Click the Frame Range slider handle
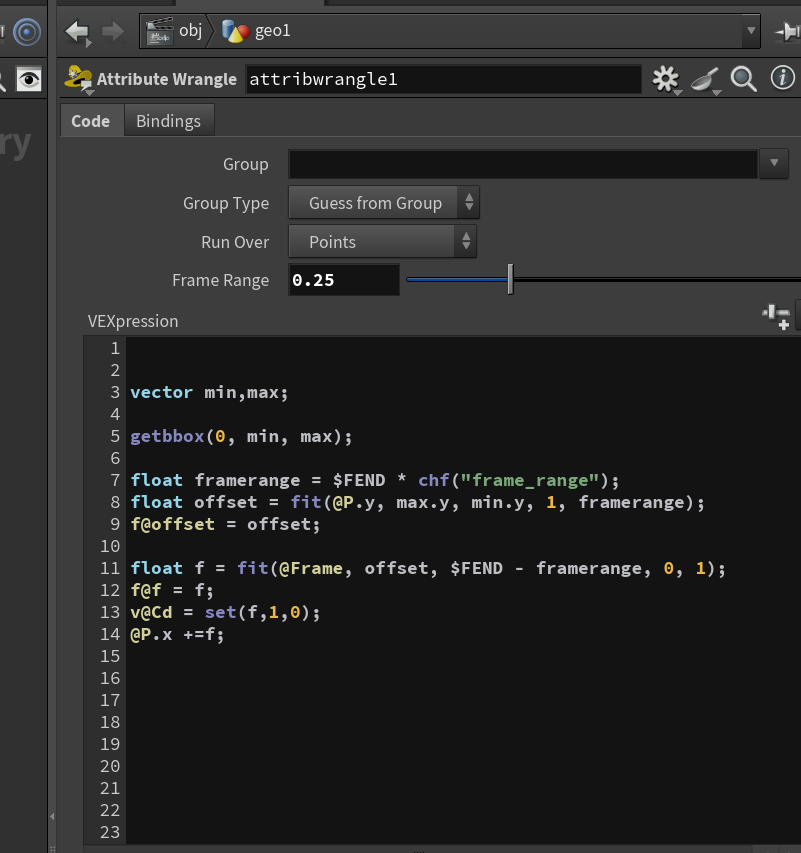801x853 pixels. [x=510, y=280]
